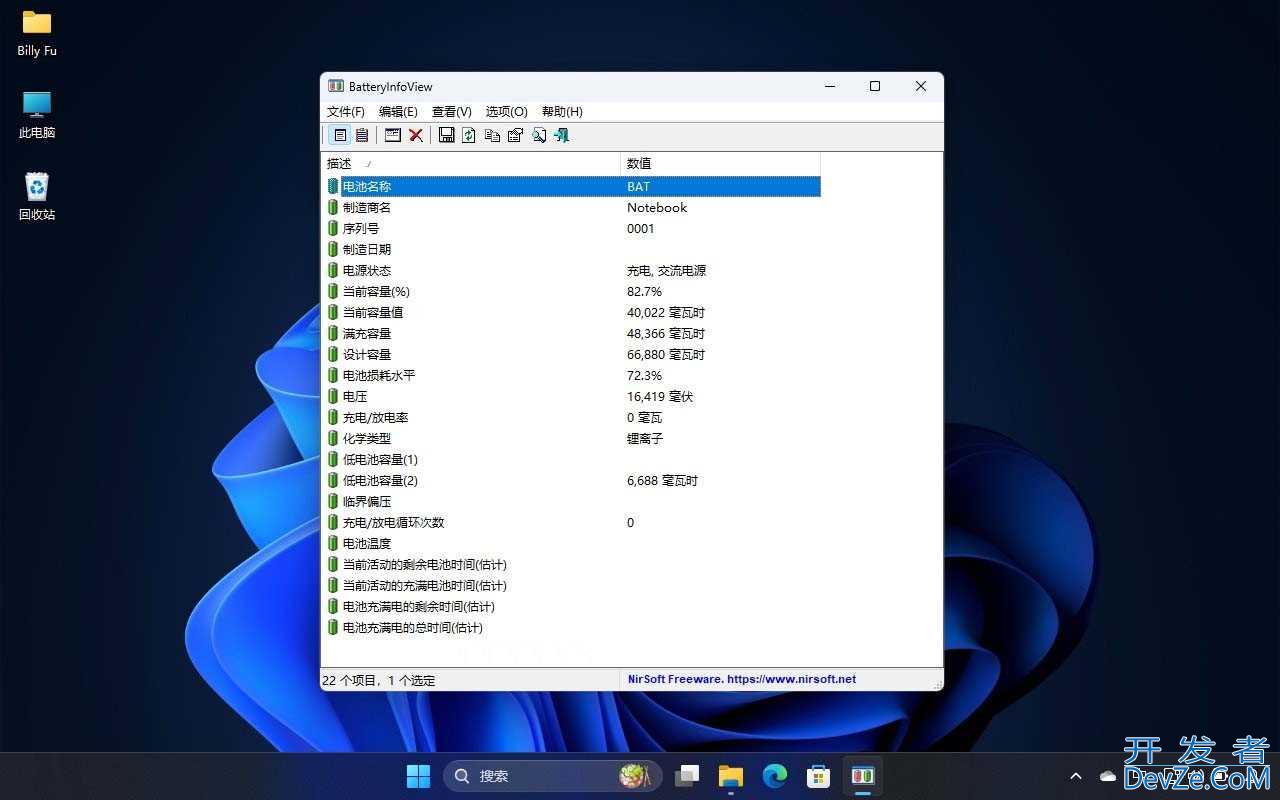Select the 临界偏压 row
The image size is (1280, 800).
click(x=574, y=501)
